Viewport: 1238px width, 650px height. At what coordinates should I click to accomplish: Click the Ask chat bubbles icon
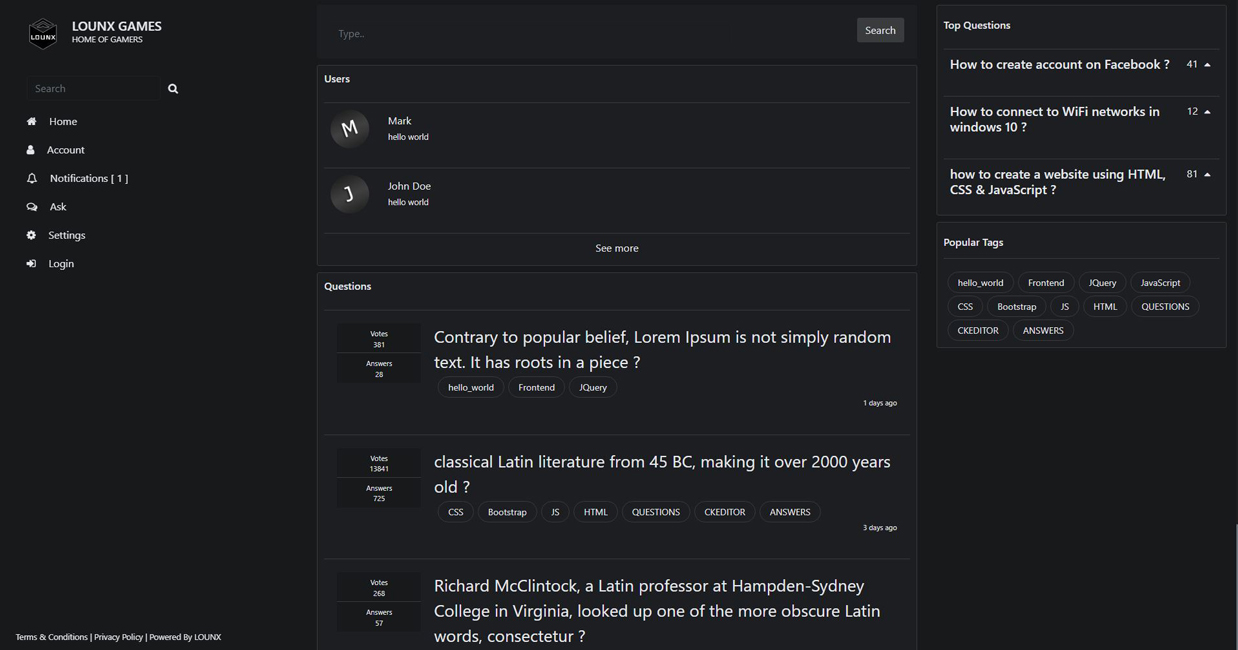(x=31, y=207)
